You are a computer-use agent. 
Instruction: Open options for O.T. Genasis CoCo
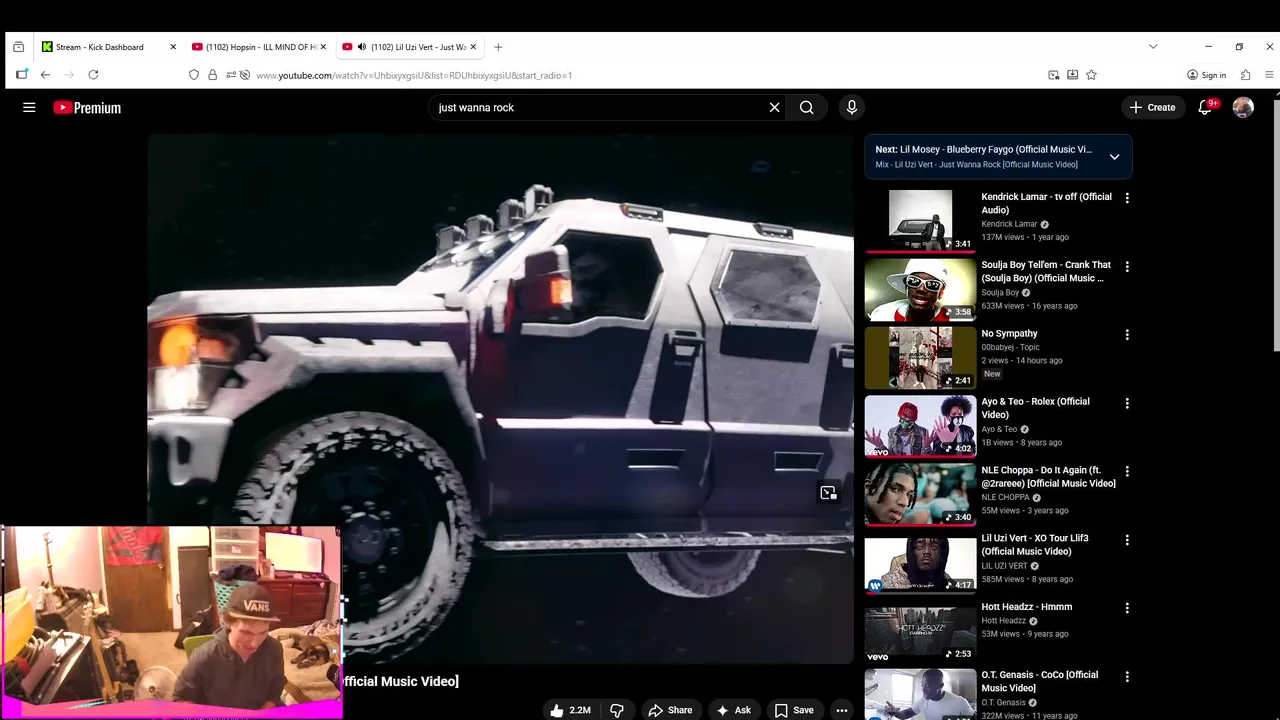coord(1127,676)
